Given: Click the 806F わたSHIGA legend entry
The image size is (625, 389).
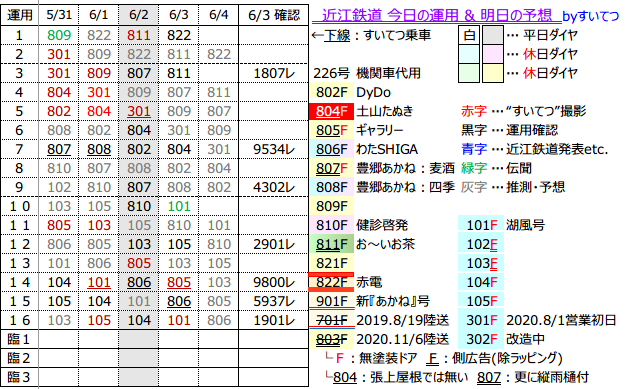Looking at the screenshot, I should coord(364,149).
